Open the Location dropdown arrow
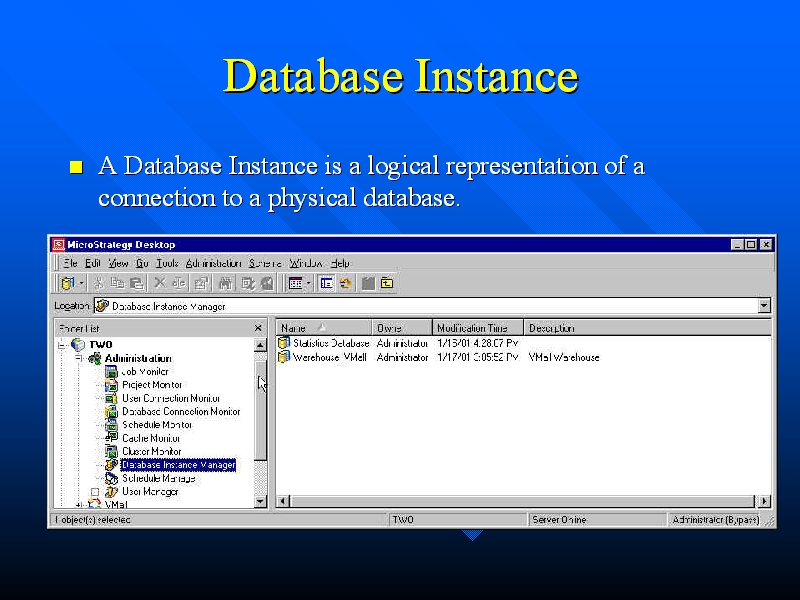The image size is (800, 600). tap(764, 306)
